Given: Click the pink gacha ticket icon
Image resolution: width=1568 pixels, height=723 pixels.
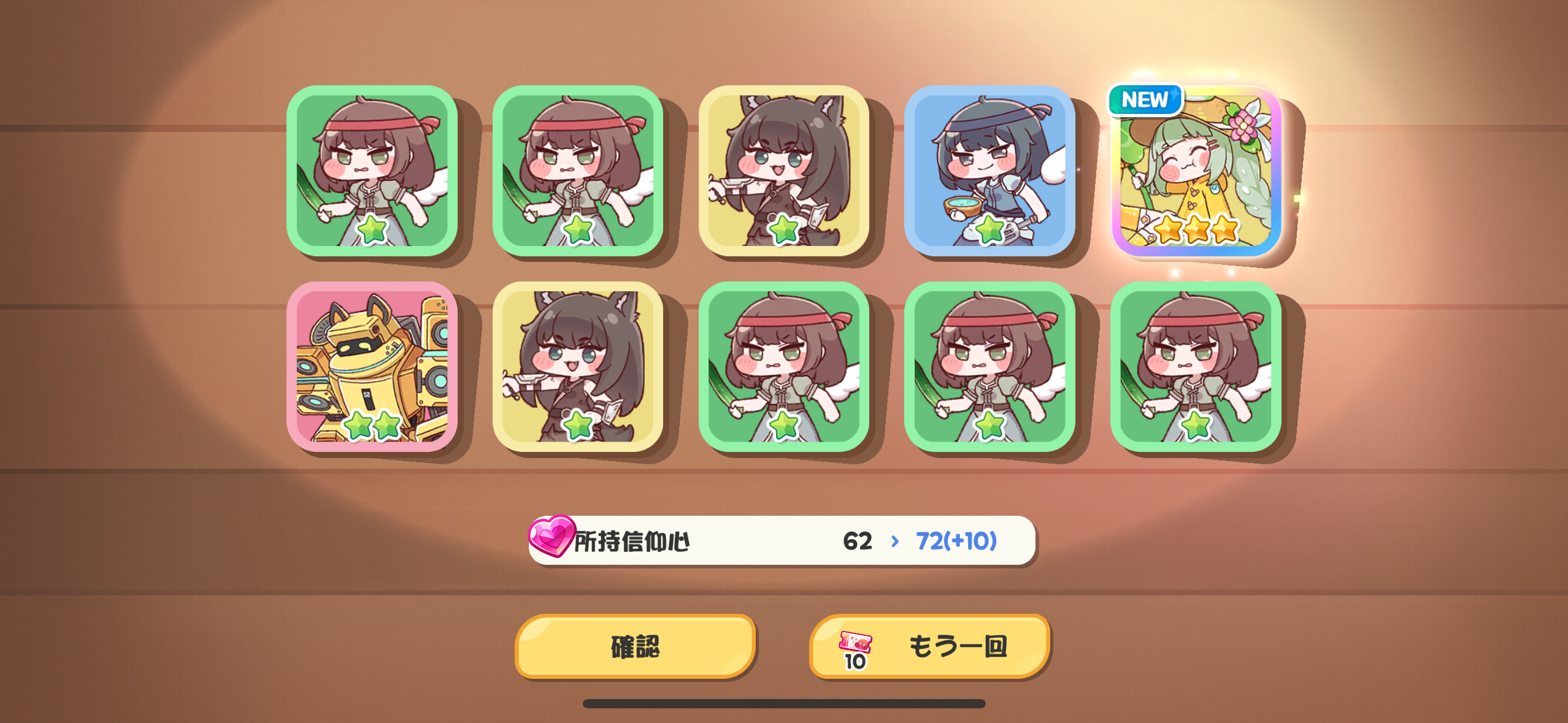Looking at the screenshot, I should tap(856, 643).
